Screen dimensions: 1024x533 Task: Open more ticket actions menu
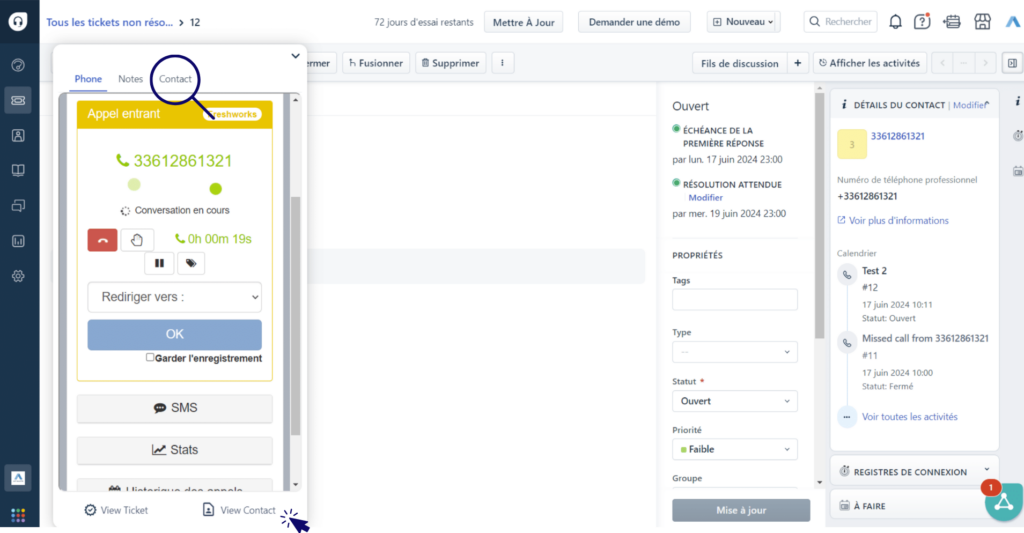tap(502, 63)
